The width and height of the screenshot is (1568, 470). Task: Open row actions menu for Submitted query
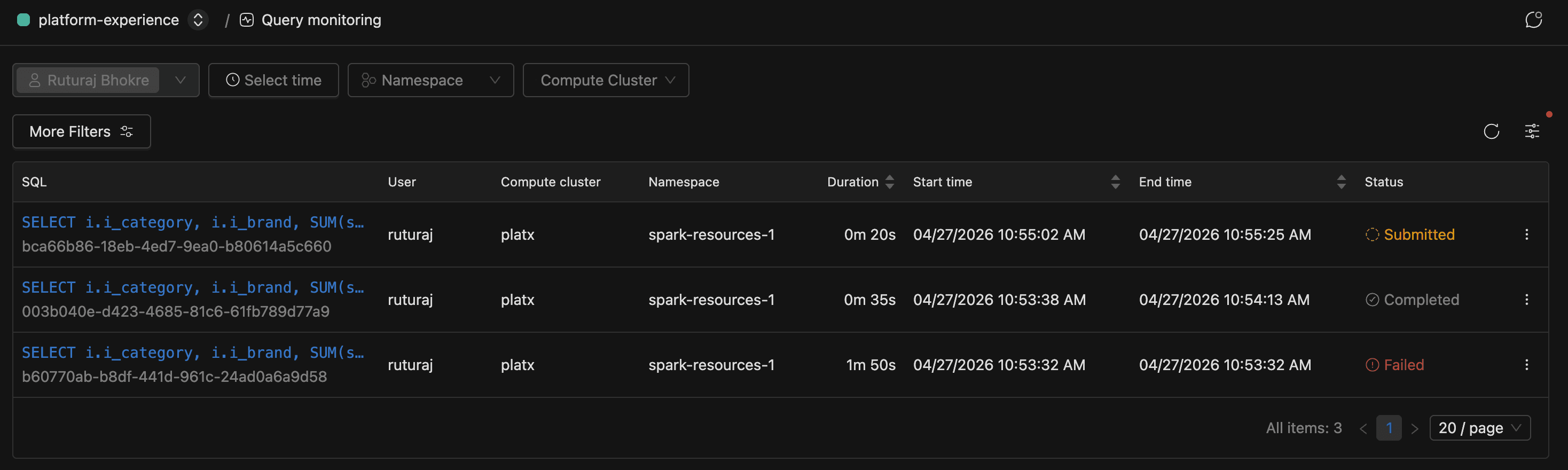pyautogui.click(x=1526, y=234)
